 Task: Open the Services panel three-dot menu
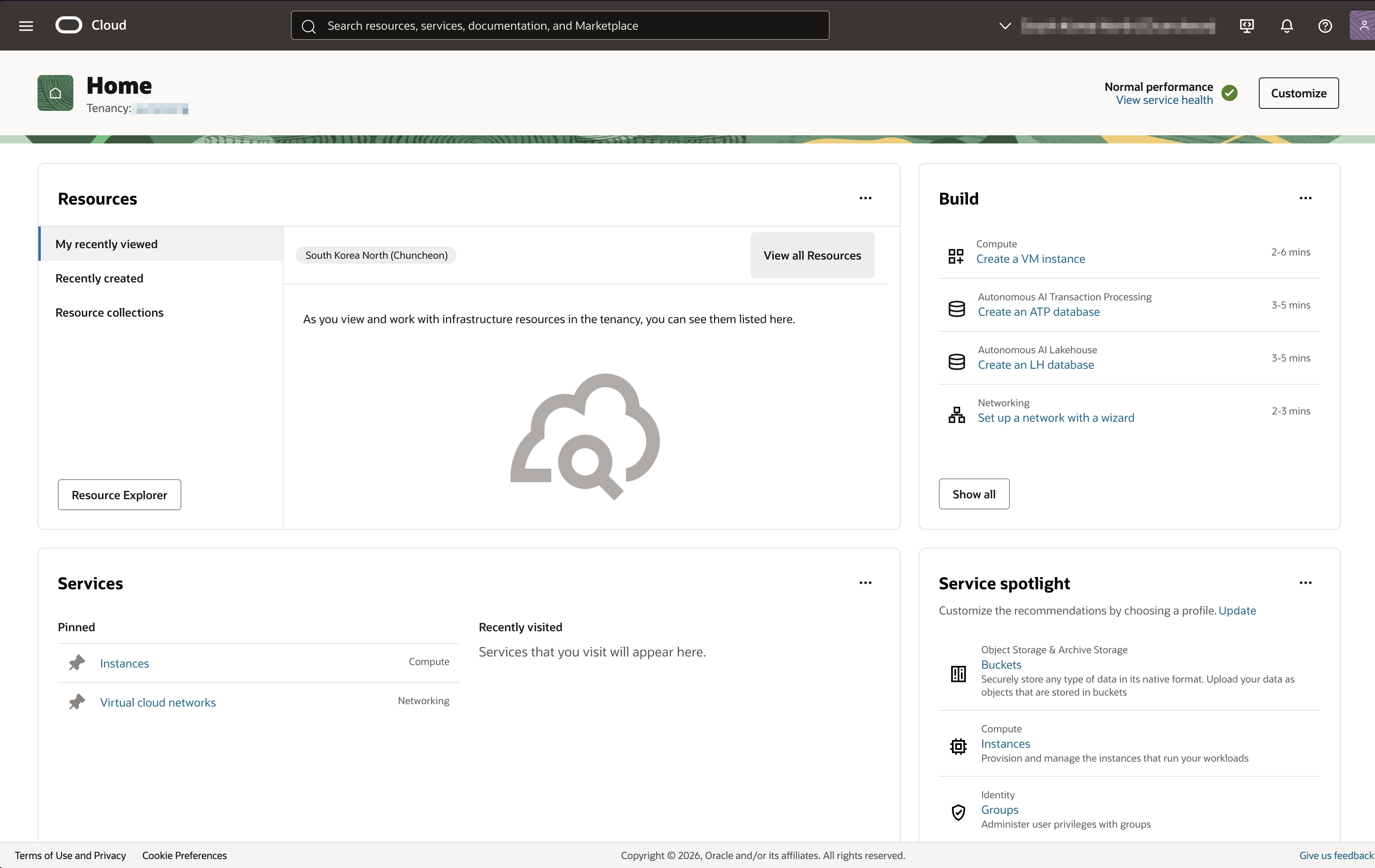tap(865, 583)
